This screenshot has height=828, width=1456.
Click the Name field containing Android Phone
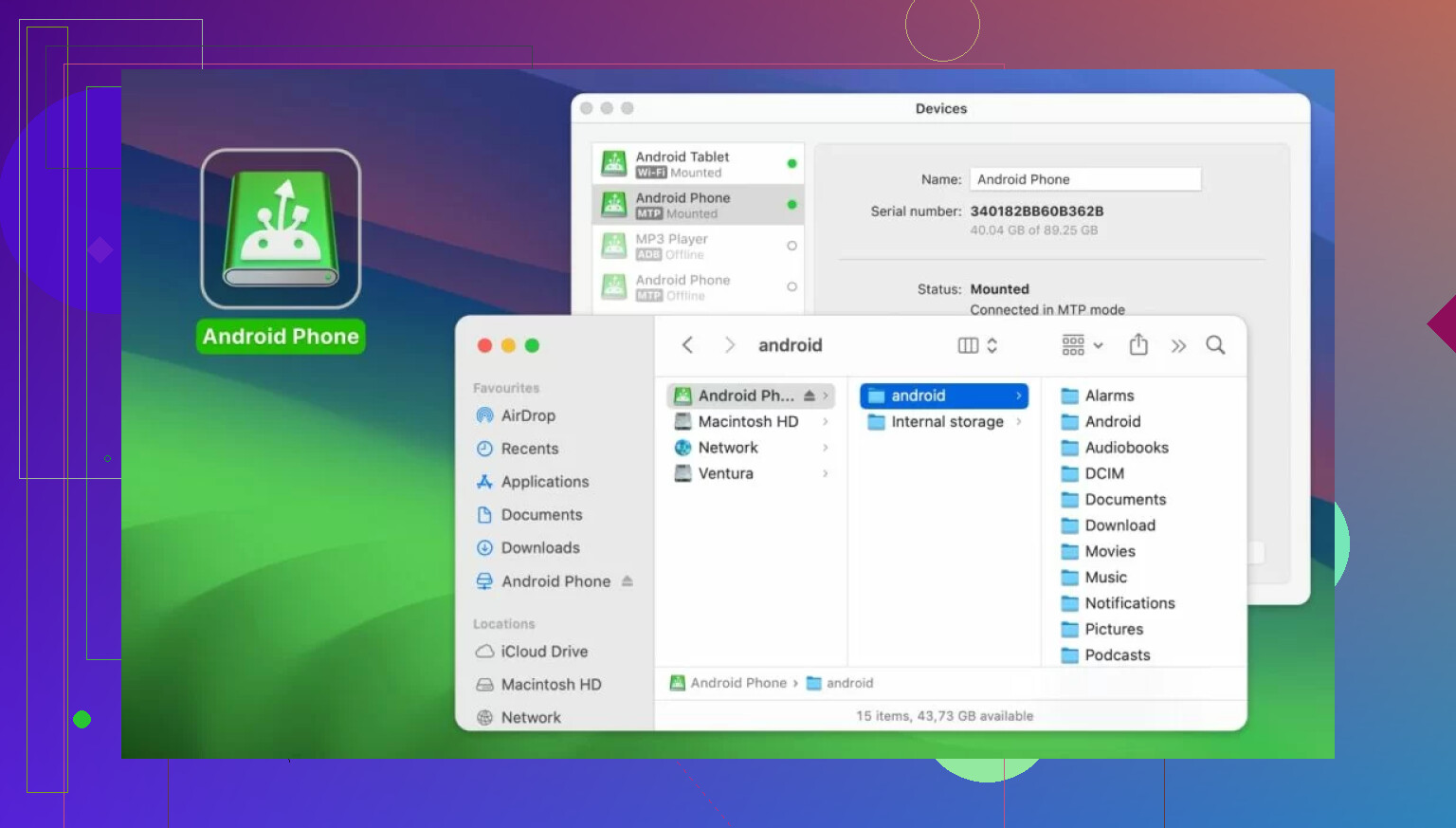tap(1085, 179)
